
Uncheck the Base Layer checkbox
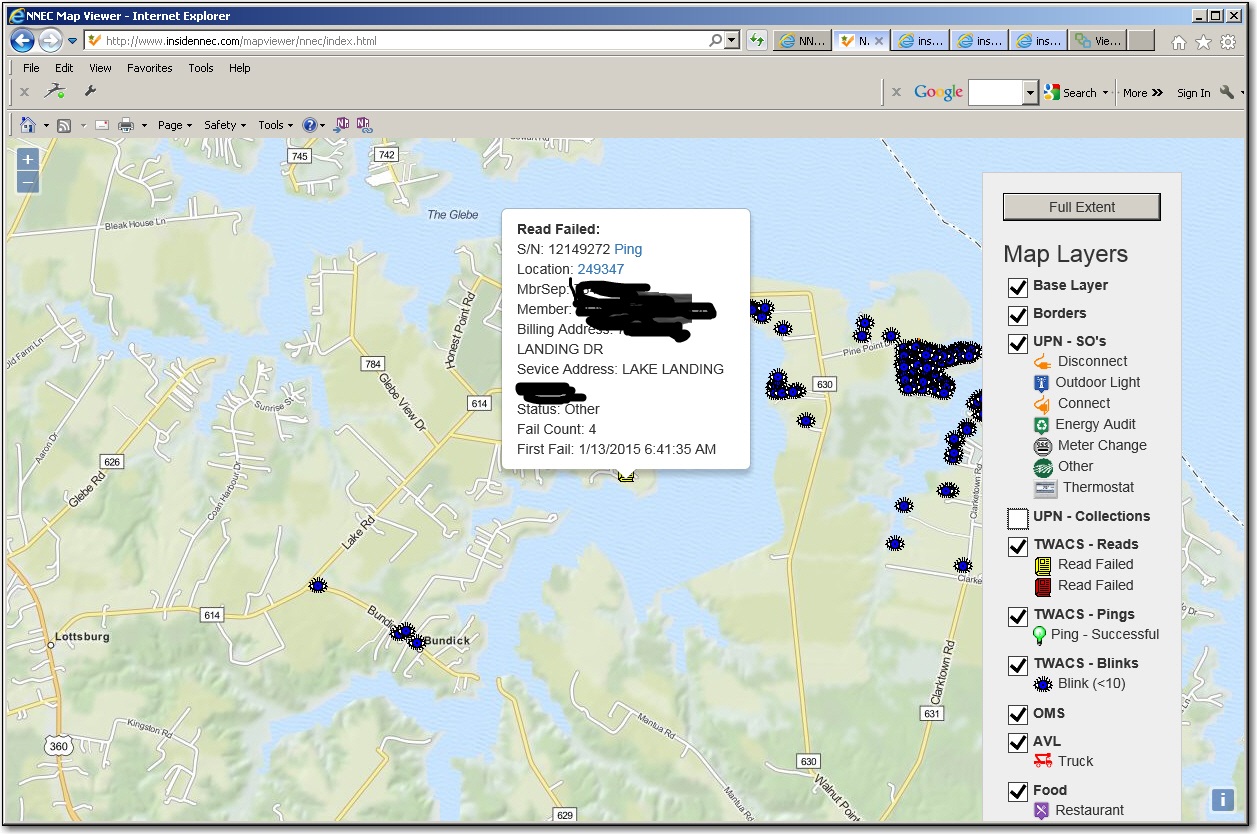[1017, 287]
